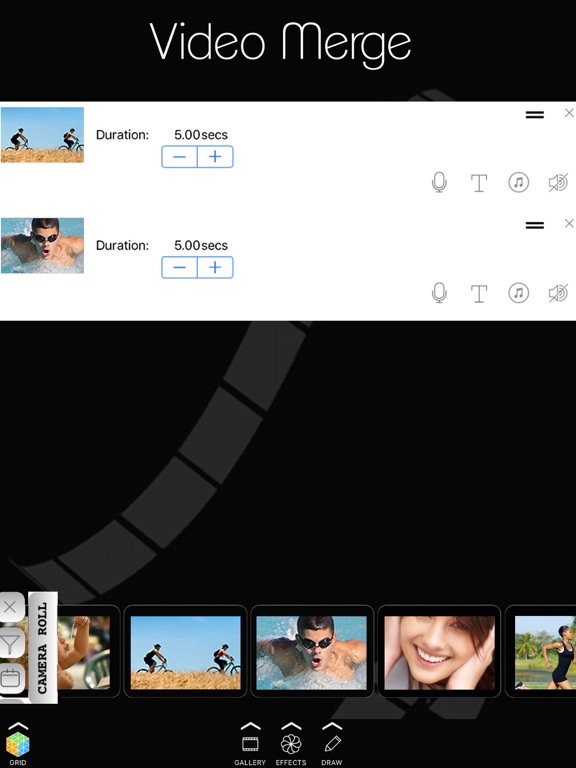Open the filter funnel option
Screen dimensions: 576x768
tap(10, 643)
